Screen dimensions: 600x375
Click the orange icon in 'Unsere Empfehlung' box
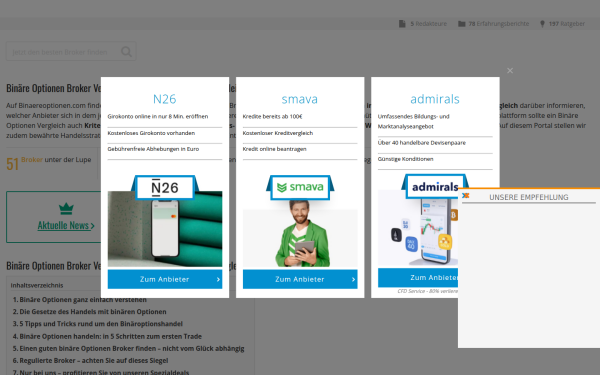click(x=466, y=196)
